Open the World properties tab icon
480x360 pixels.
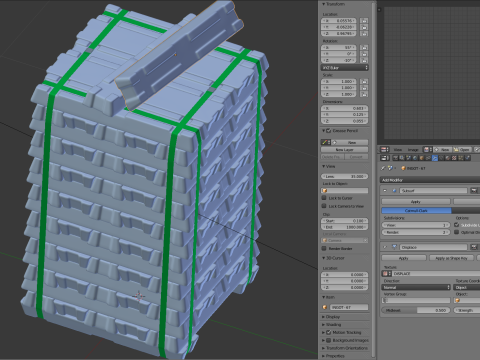[x=415, y=158]
